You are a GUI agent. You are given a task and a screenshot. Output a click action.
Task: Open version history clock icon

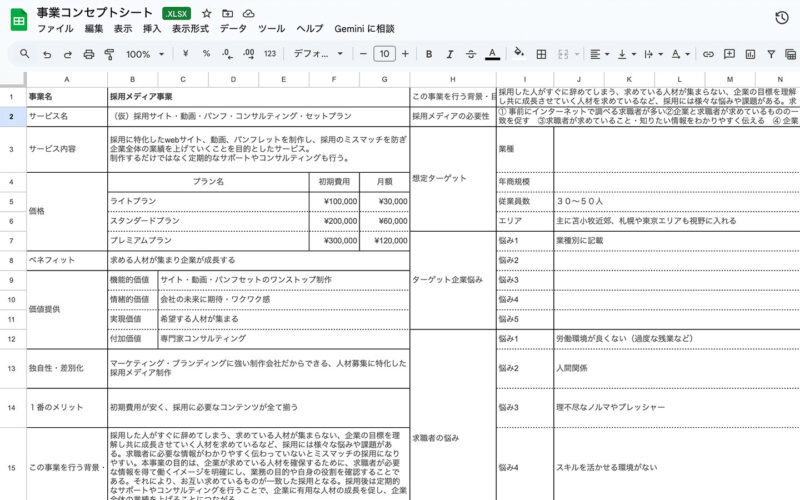pos(782,17)
